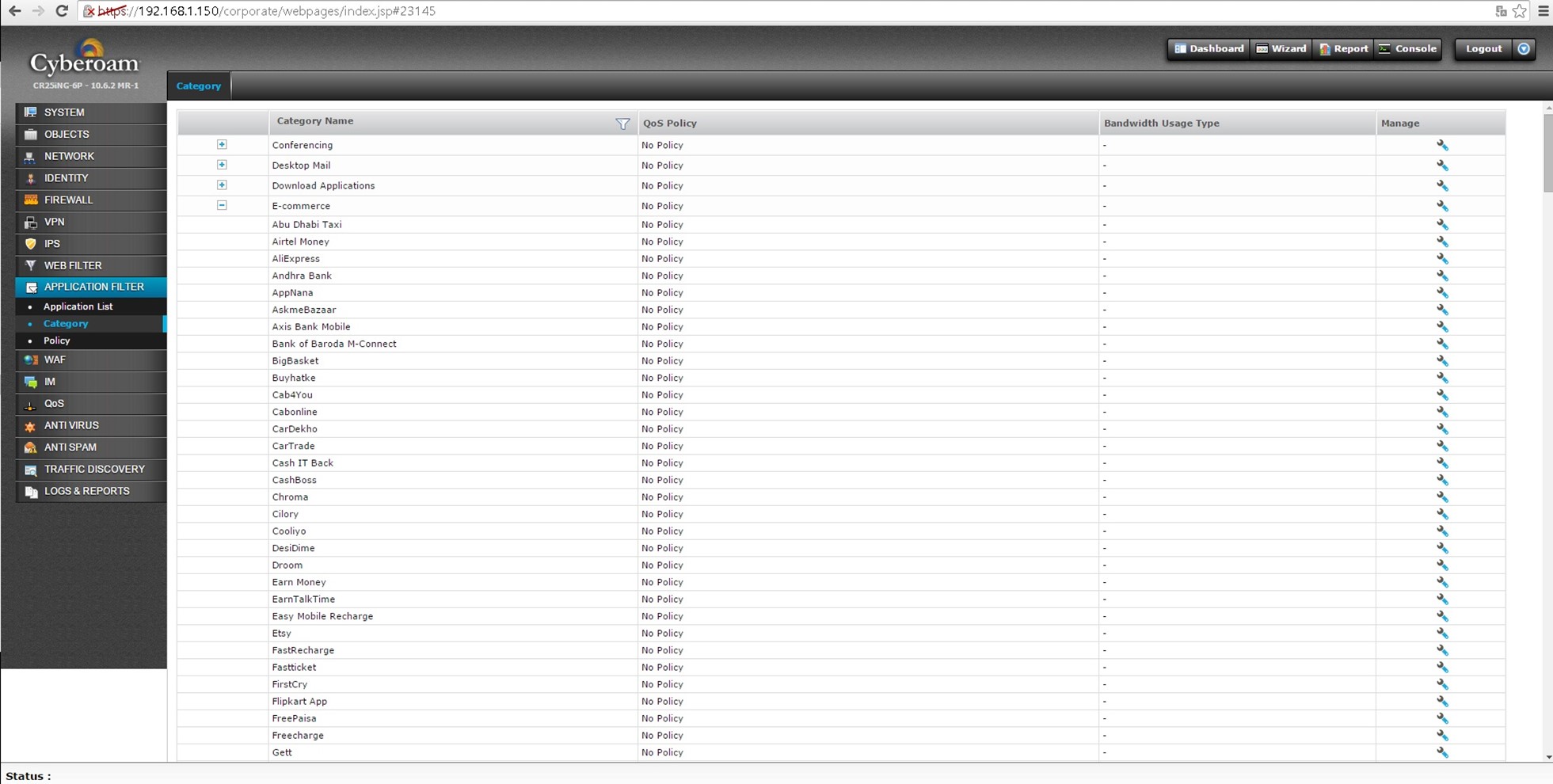
Task: Open the SYSTEM menu in sidebar
Action: (x=91, y=112)
